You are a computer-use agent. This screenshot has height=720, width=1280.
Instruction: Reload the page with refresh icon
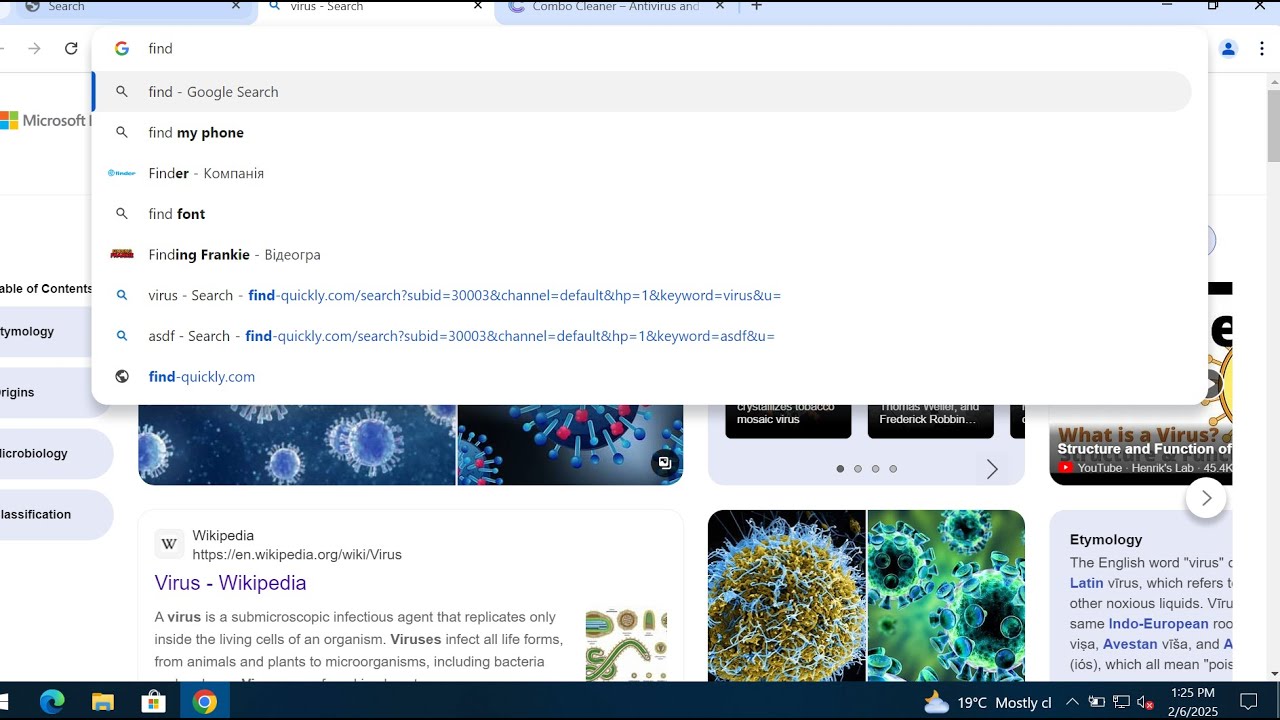[x=71, y=48]
